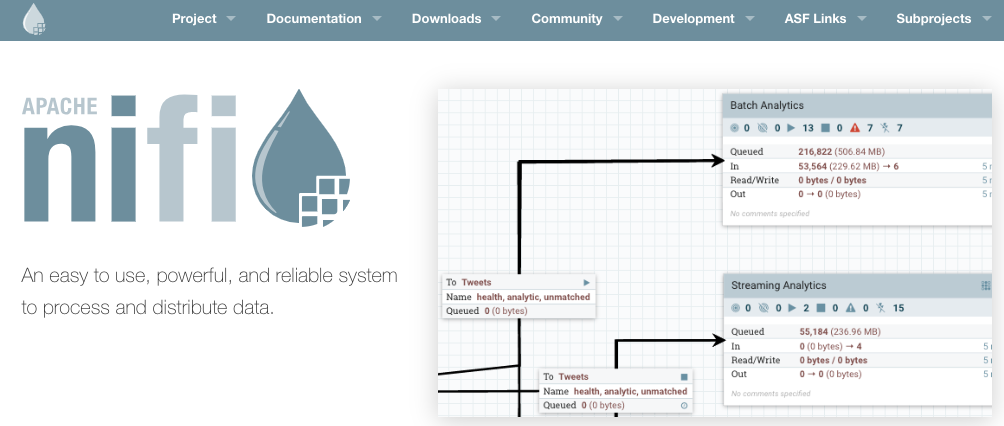Click Streaming Analytics disabled components icon
Image resolution: width=1004 pixels, height=426 pixels.
click(881, 308)
